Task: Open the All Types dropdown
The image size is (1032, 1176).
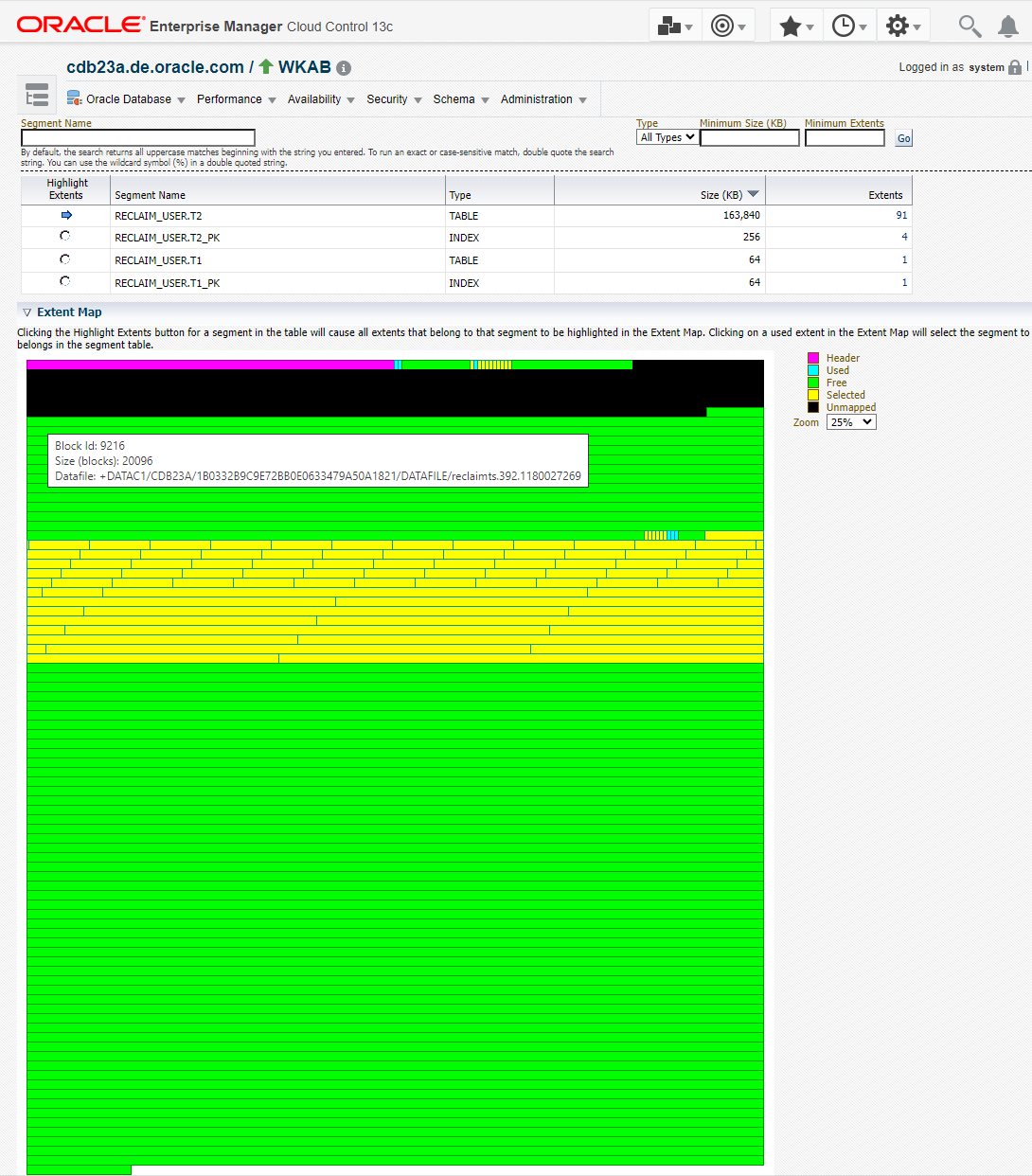Action: pos(667,137)
